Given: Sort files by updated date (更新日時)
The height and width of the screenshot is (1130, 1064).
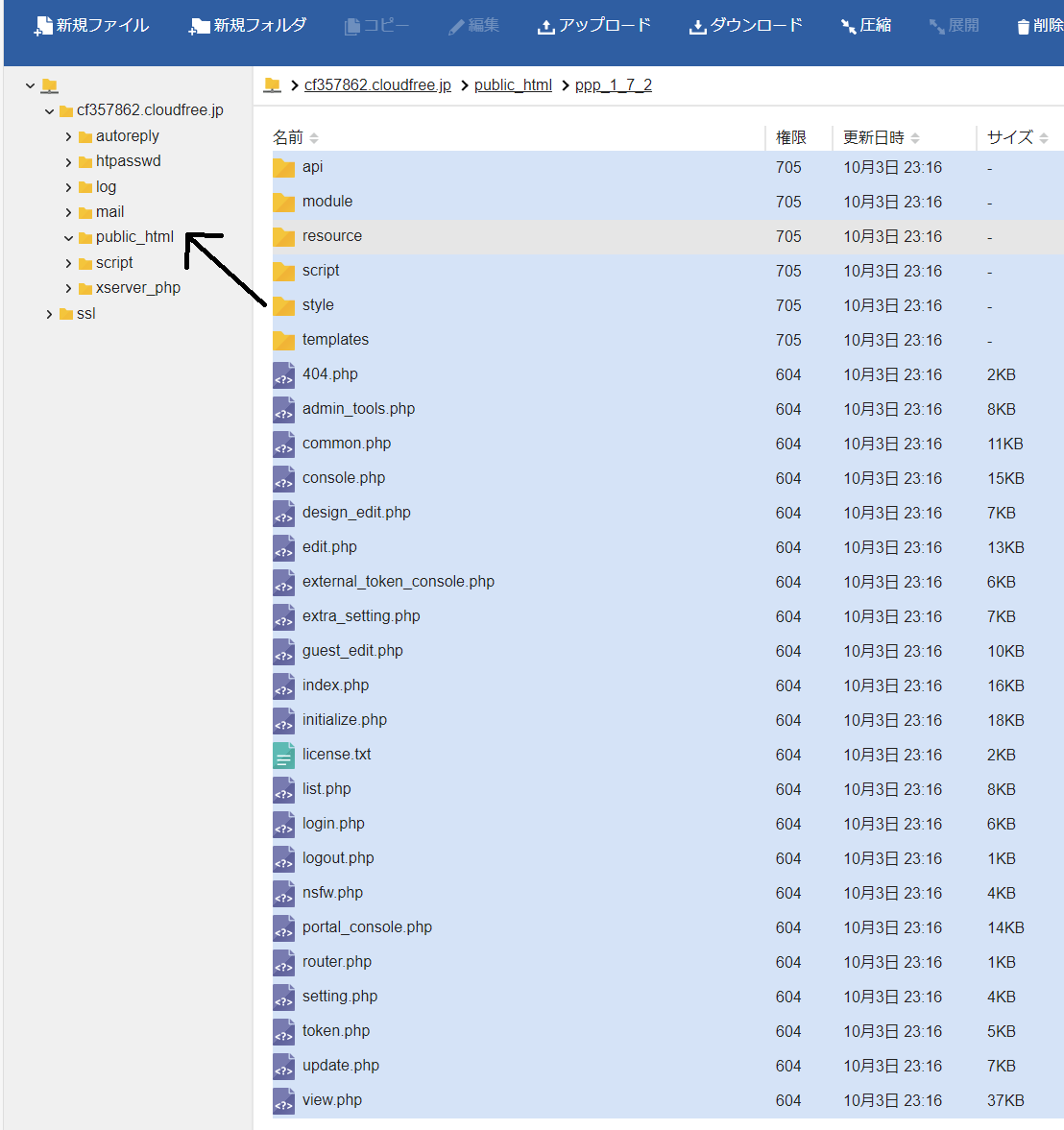Looking at the screenshot, I should (x=881, y=138).
